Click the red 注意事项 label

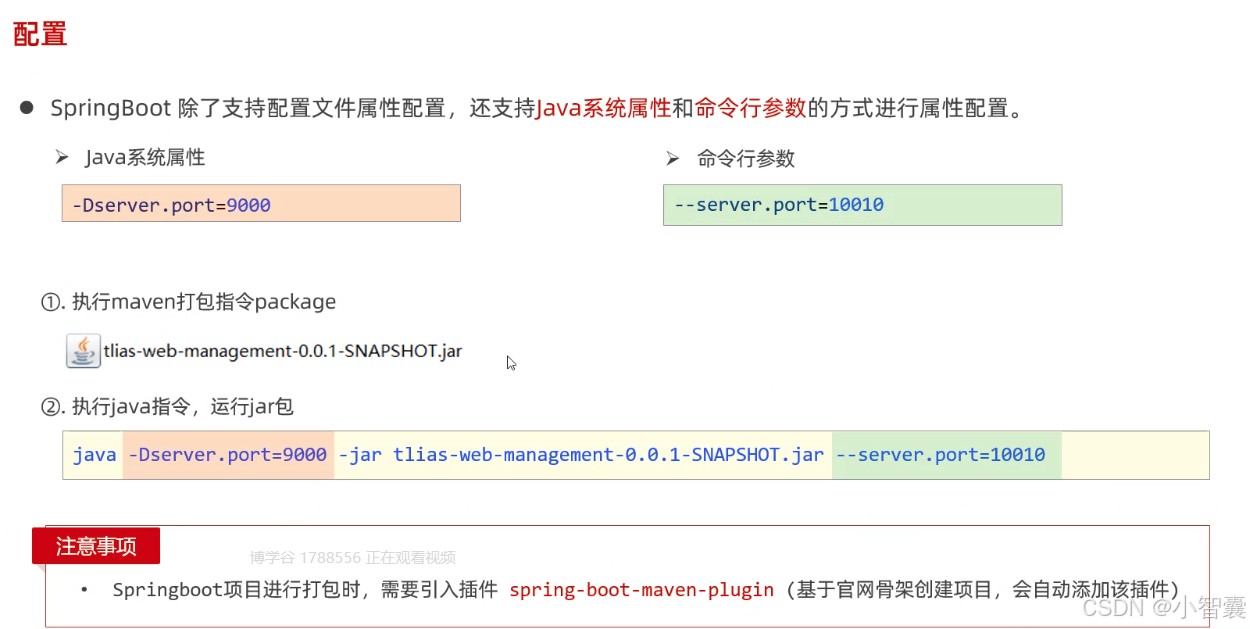(x=96, y=546)
